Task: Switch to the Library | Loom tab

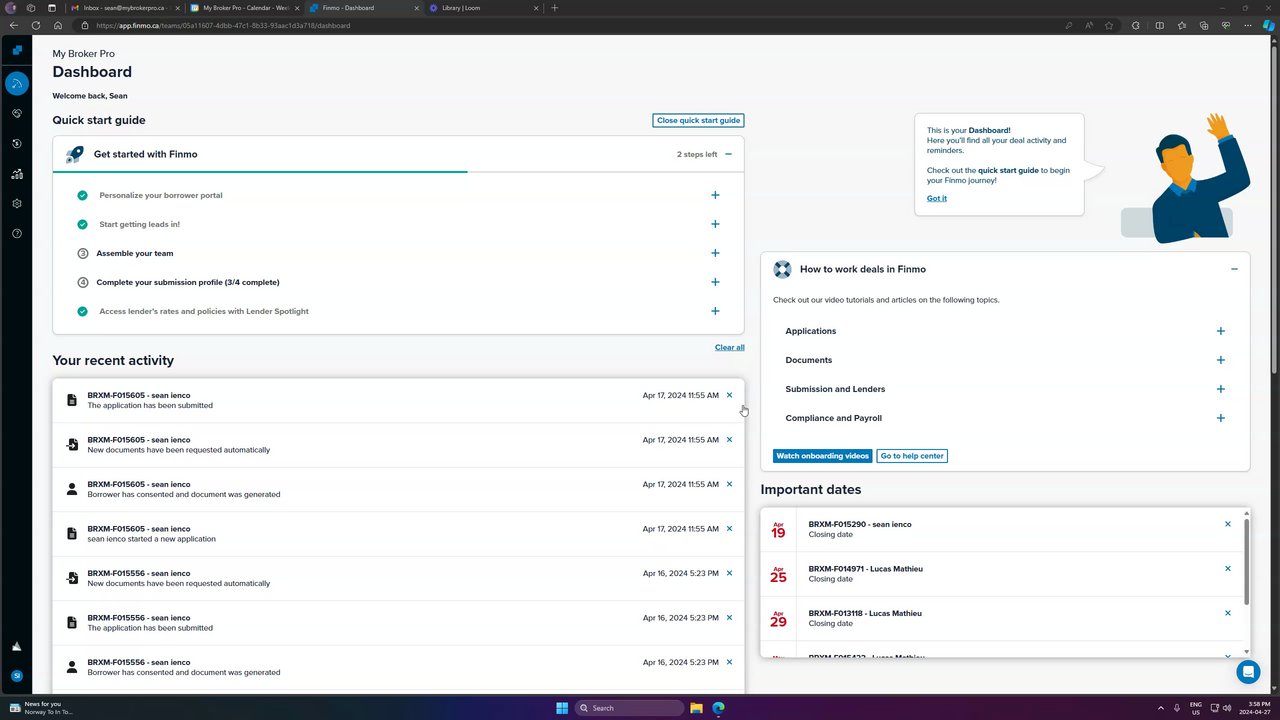Action: pyautogui.click(x=483, y=8)
